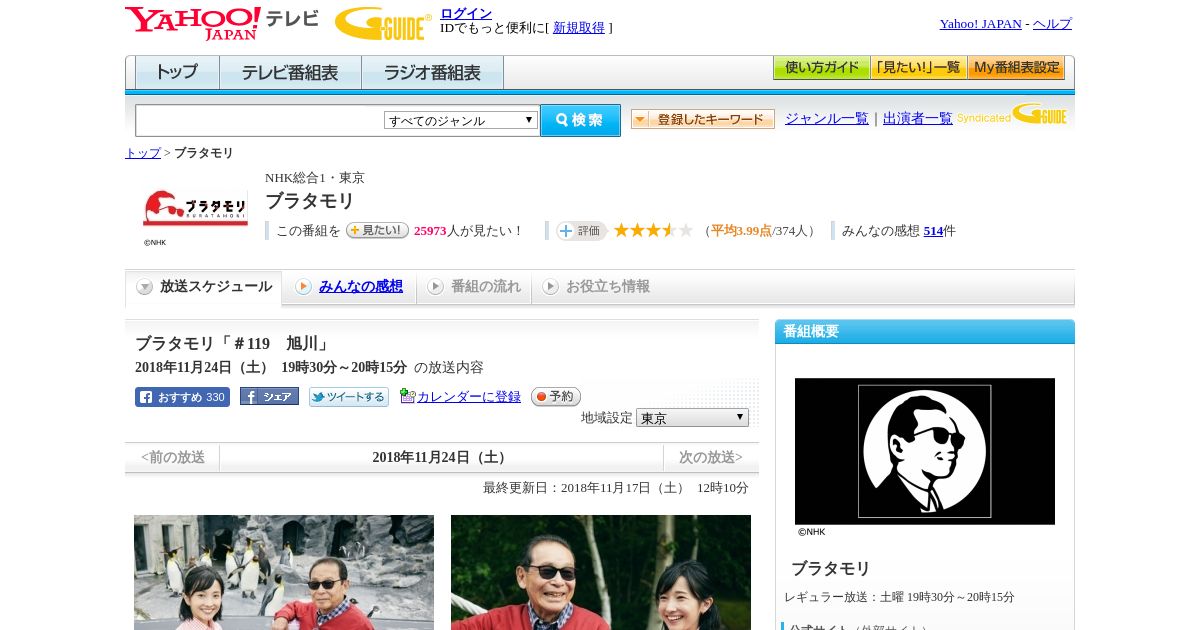Viewport: 1200px width, 630px height.
Task: Open the Yahoo! JAPAN link
Action: coord(980,24)
